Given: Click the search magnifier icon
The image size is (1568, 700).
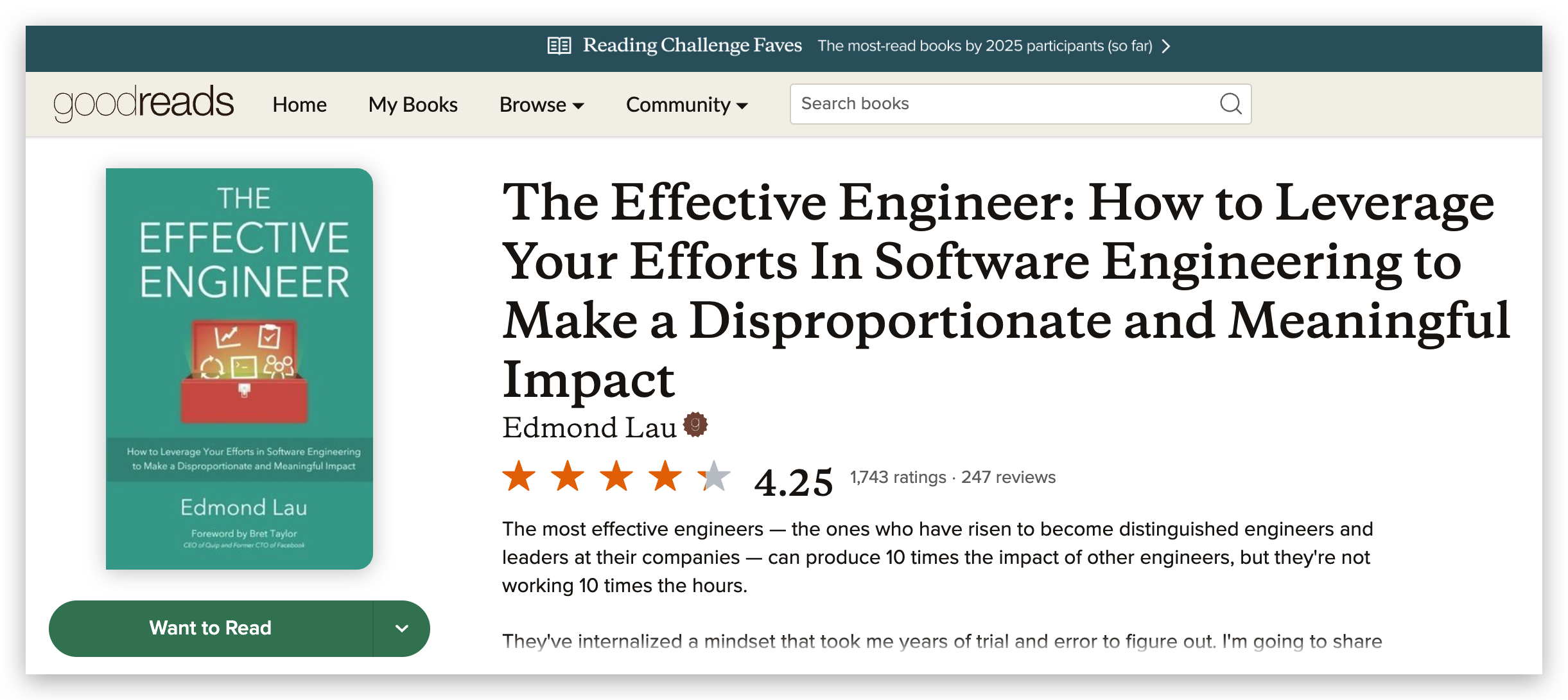Looking at the screenshot, I should pos(1230,103).
